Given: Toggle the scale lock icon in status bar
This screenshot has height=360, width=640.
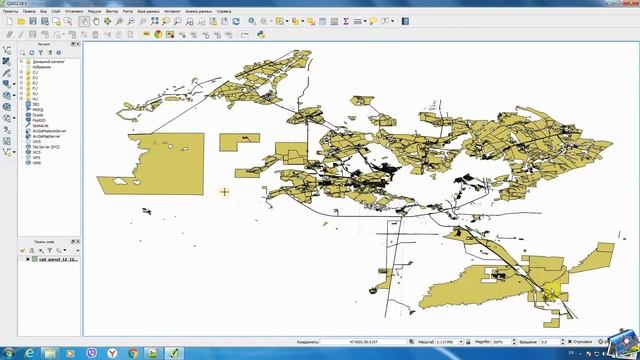Looking at the screenshot, I should 468,342.
